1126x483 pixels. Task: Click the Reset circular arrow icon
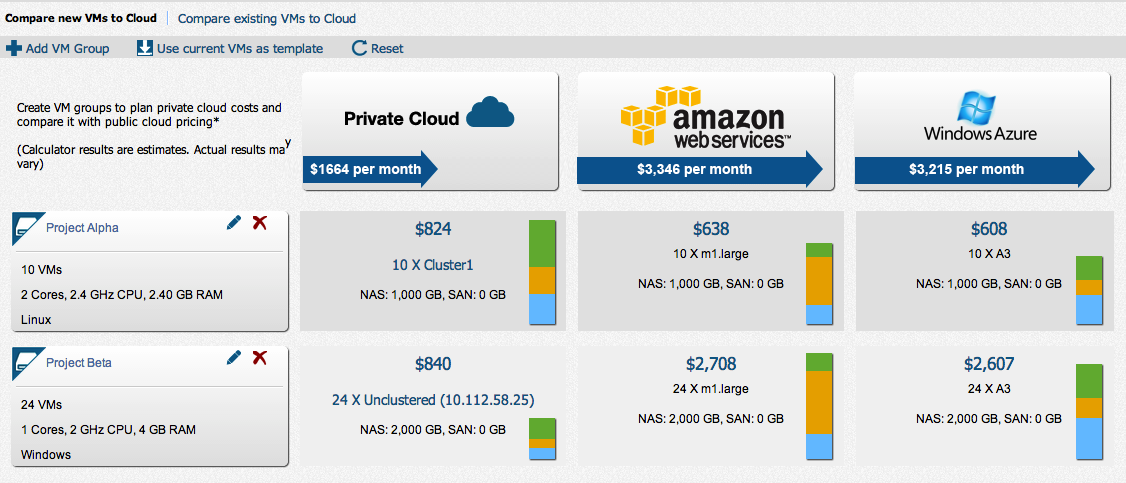[359, 49]
